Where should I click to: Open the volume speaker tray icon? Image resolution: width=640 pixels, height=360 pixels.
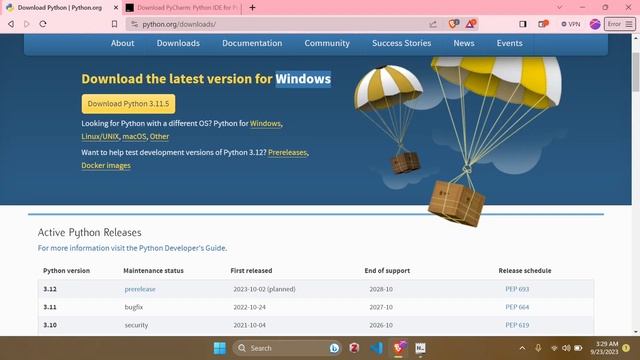[x=566, y=348]
